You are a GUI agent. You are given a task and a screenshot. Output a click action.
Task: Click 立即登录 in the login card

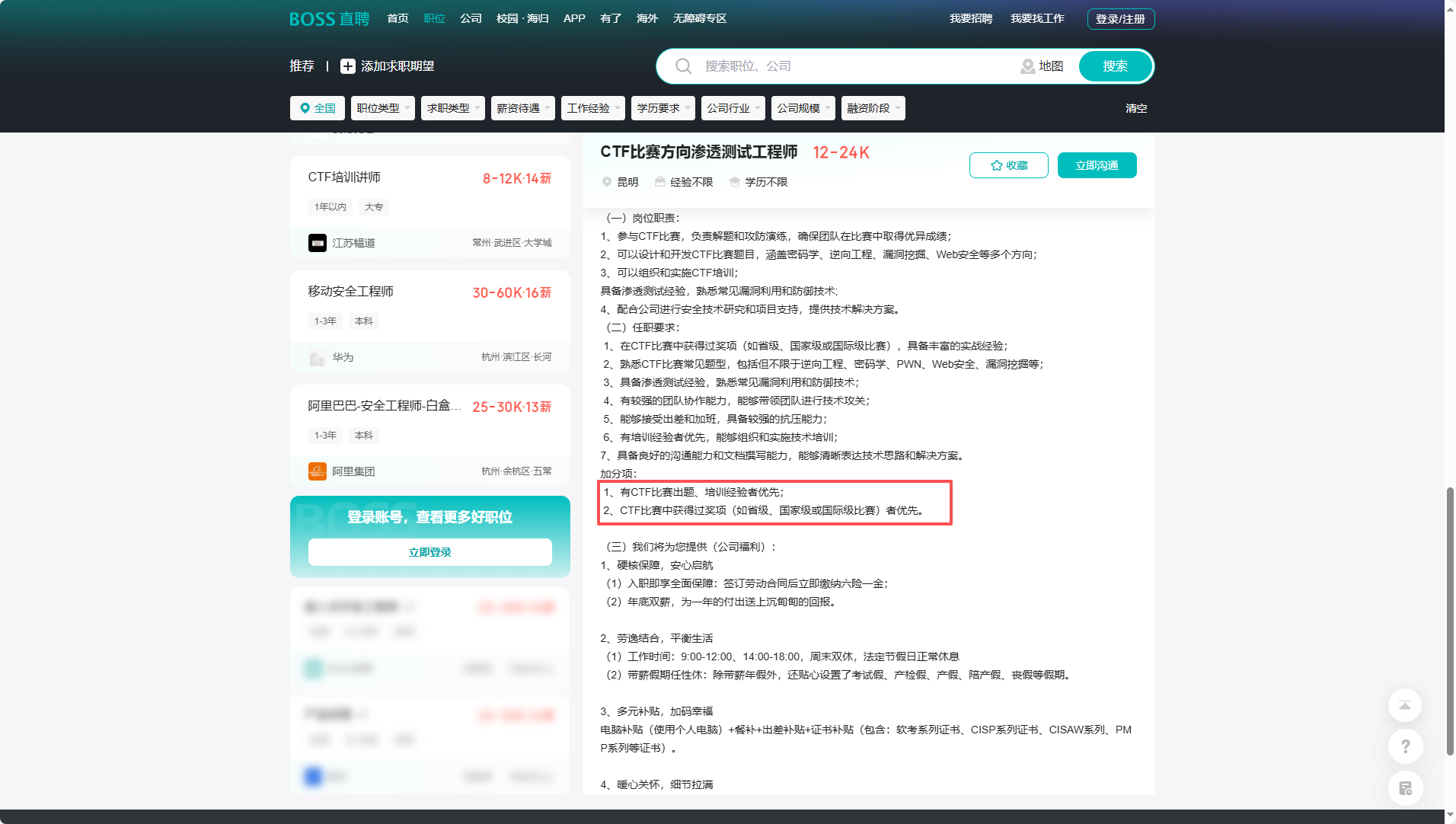(430, 552)
